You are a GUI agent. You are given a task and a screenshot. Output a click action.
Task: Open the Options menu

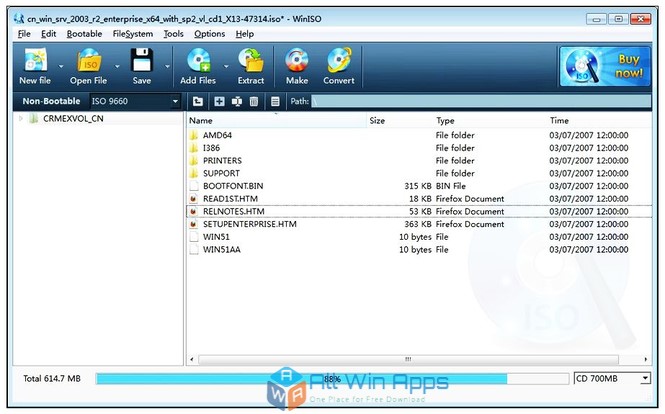pyautogui.click(x=210, y=34)
